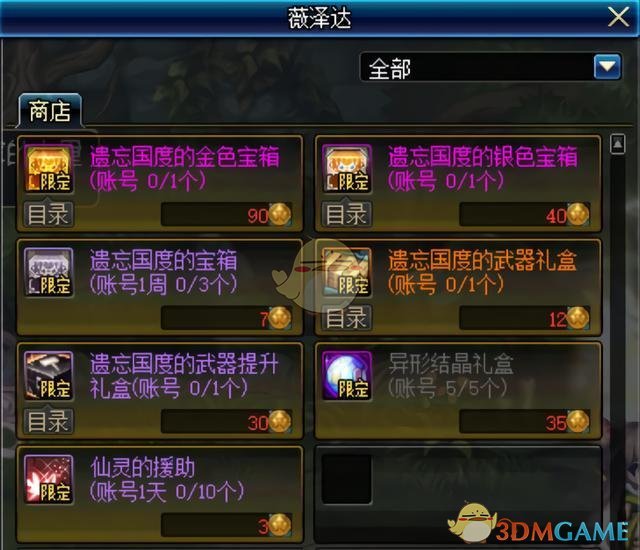Screen dimensions: 640x550
Task: Click the gold coin beside price 90
Action: [280, 214]
